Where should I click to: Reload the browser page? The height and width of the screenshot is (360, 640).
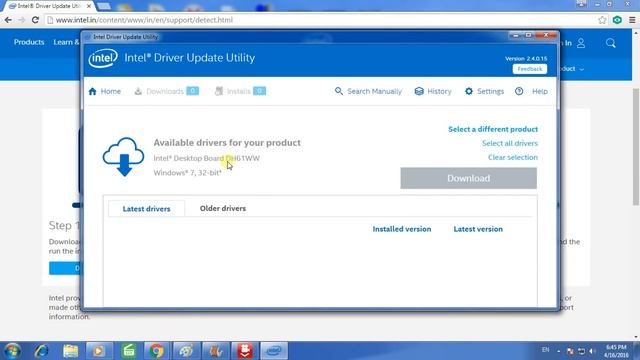point(35,20)
